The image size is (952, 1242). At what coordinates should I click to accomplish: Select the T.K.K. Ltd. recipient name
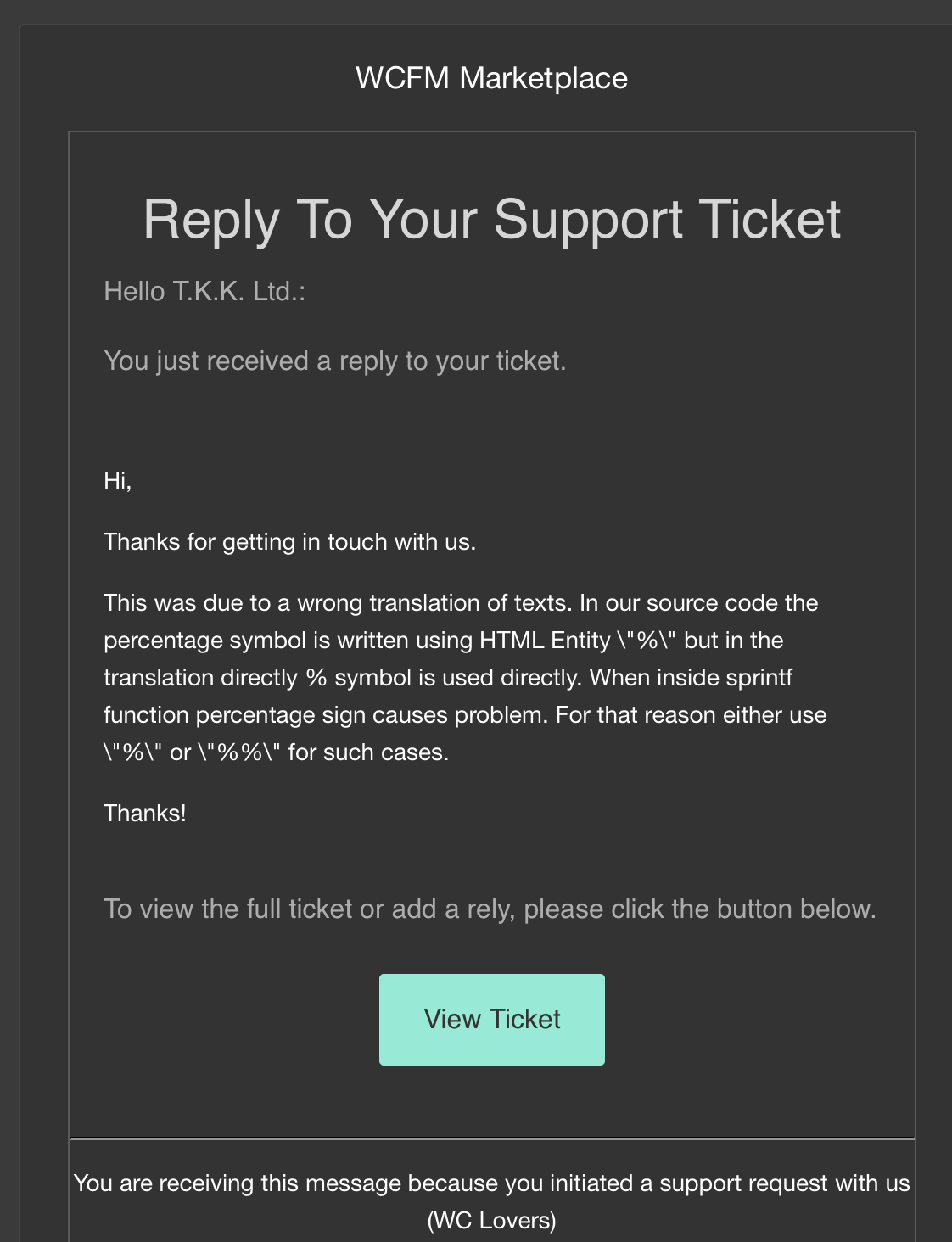[236, 292]
